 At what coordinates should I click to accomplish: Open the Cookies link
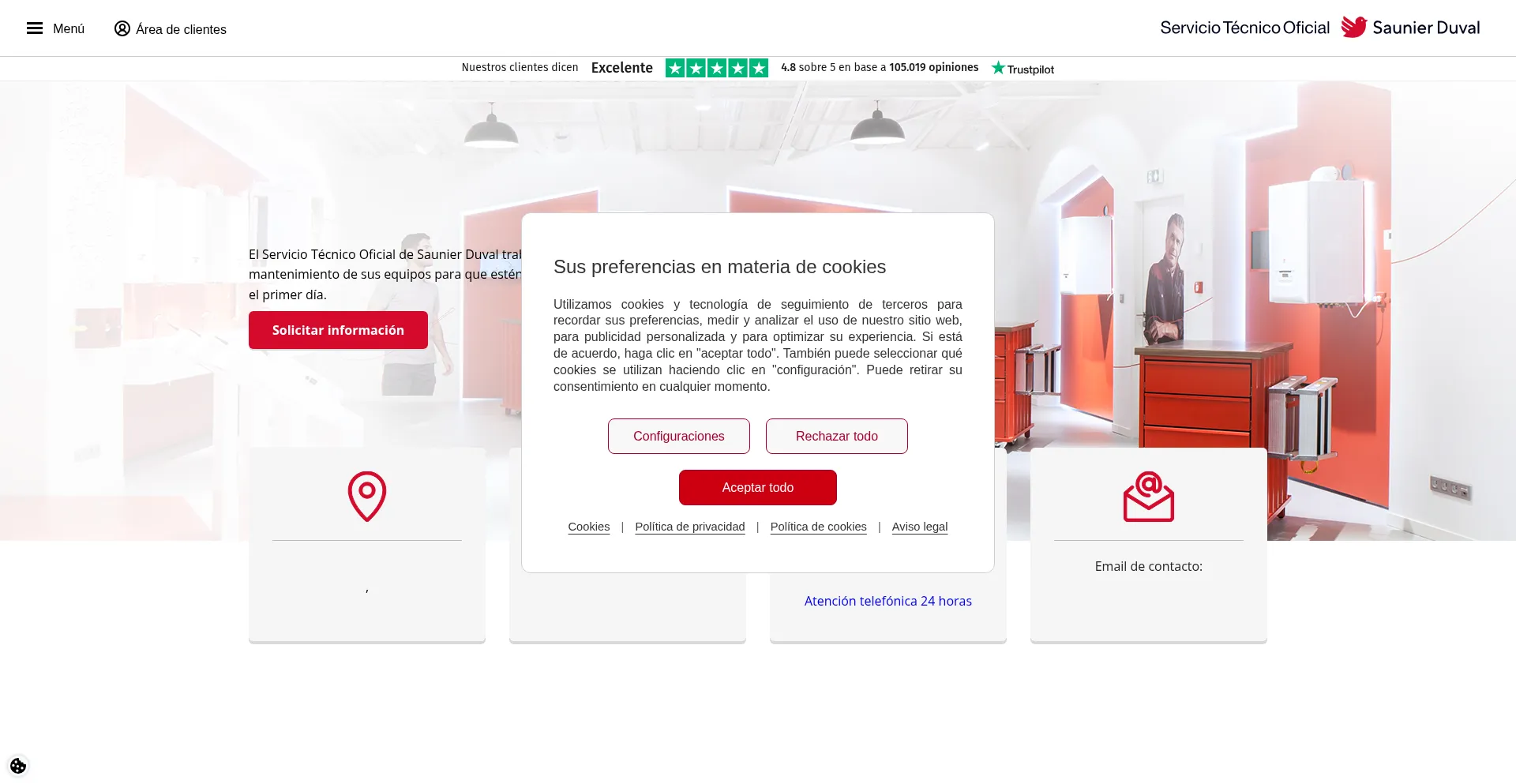click(589, 527)
